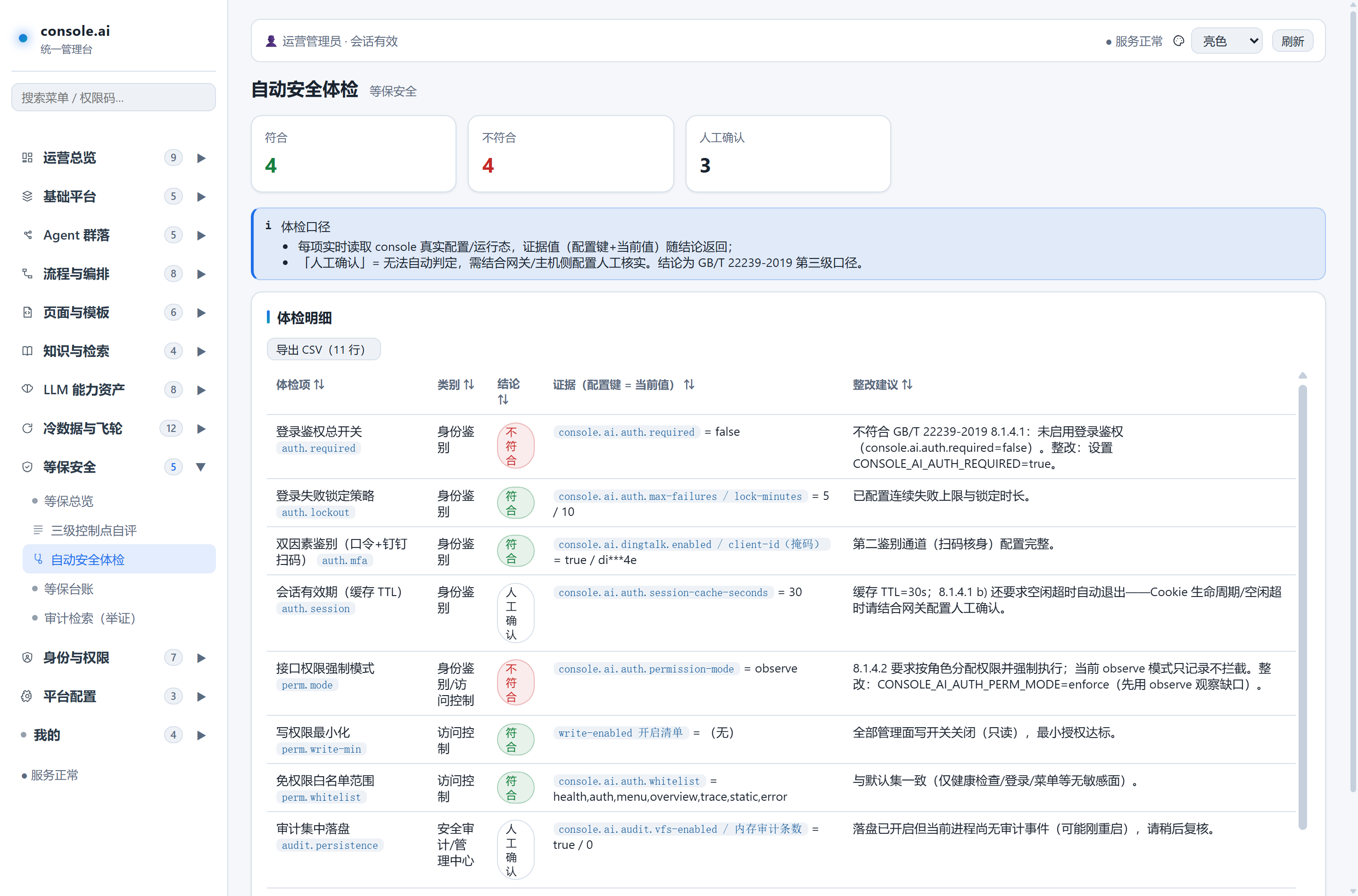Expand the 我的 menu arrow

(x=201, y=735)
